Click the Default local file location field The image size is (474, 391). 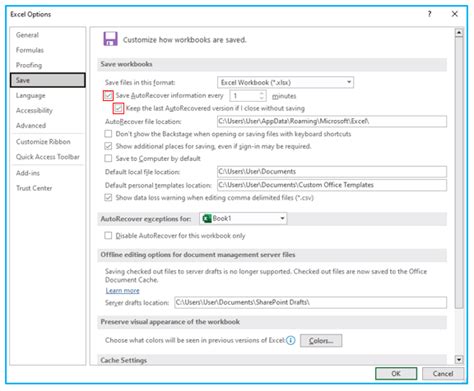point(332,172)
